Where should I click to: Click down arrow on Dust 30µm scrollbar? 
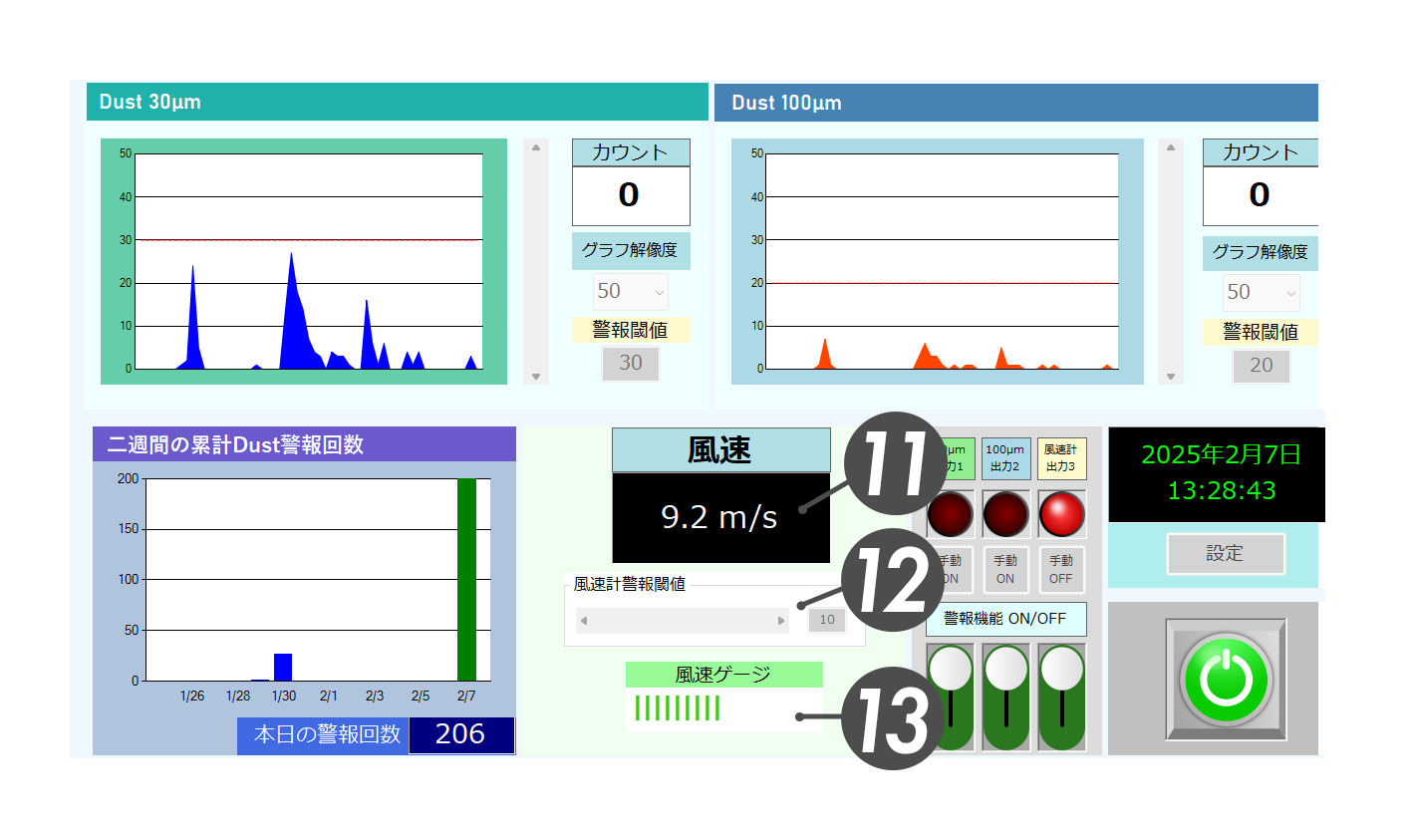click(536, 377)
